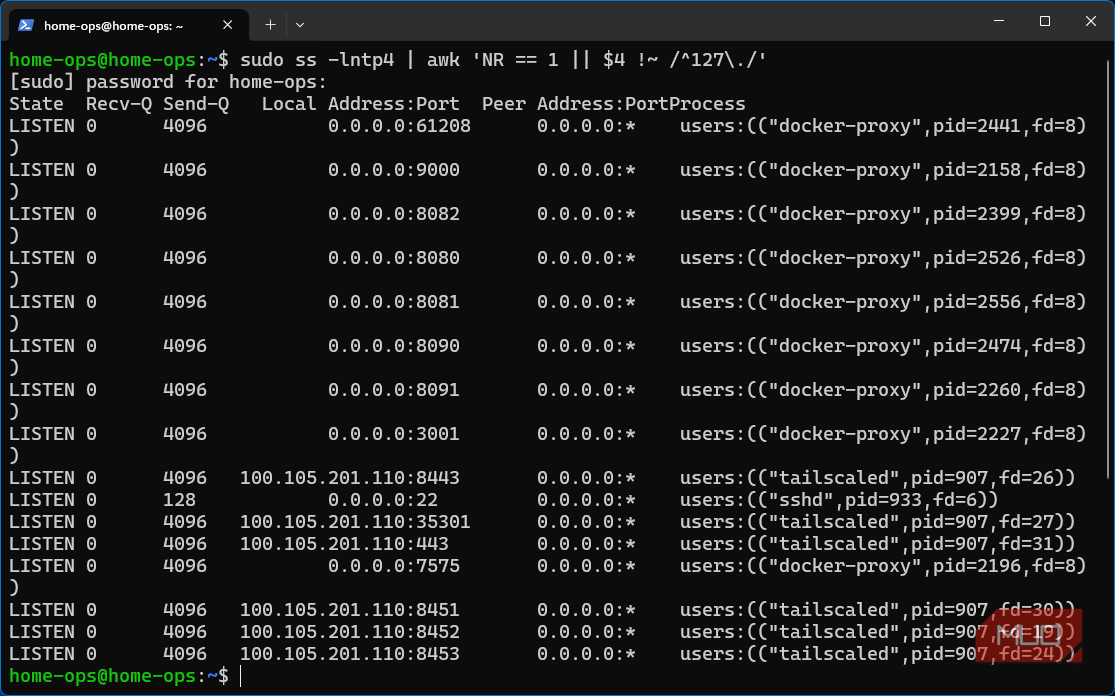Screen dimensions: 1115x696
Task: Click the sudo ss -lntp4 command text
Action: coord(316,60)
